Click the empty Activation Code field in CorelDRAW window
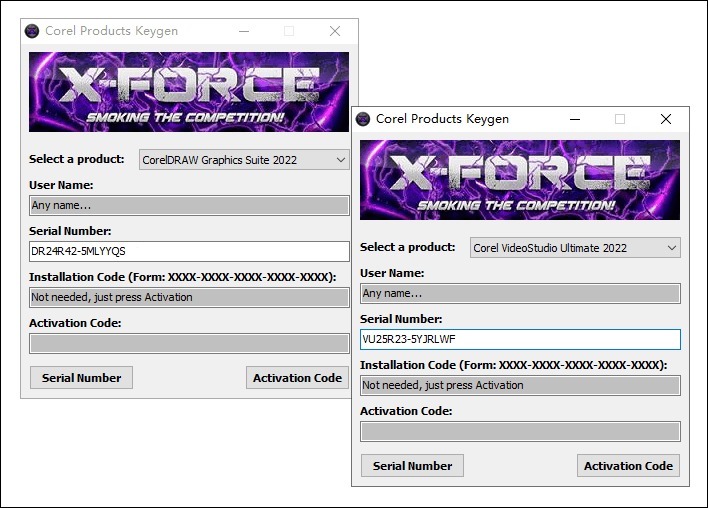The width and height of the screenshot is (708, 508). [x=189, y=344]
